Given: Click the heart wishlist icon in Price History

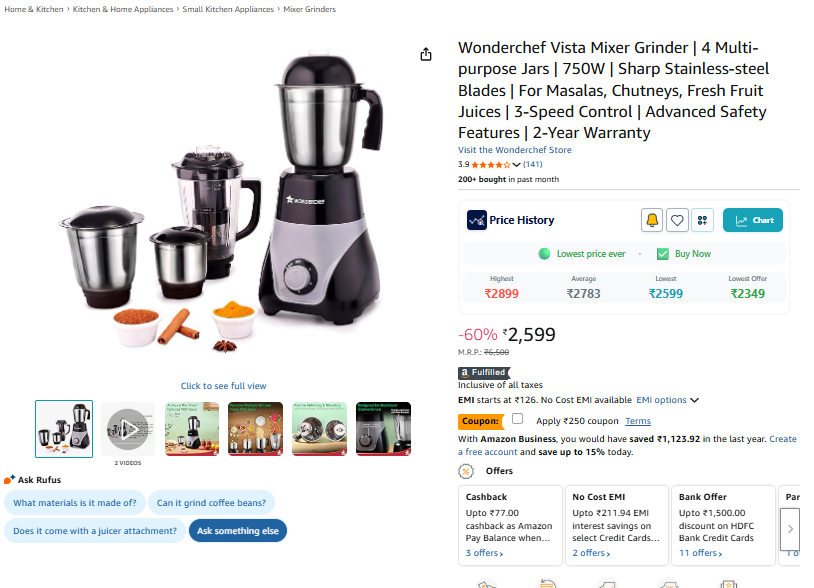Looking at the screenshot, I should 677,221.
